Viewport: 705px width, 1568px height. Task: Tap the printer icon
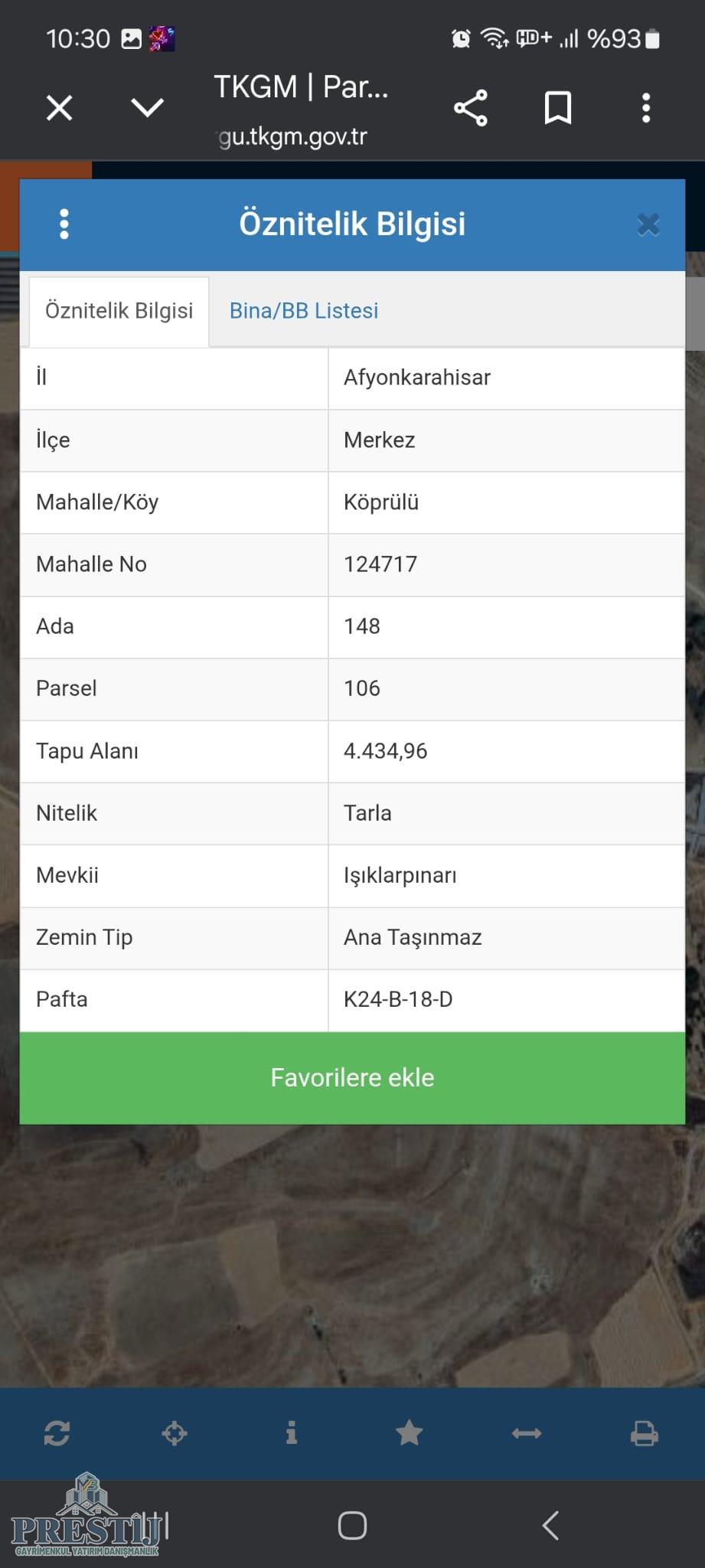[x=644, y=1432]
